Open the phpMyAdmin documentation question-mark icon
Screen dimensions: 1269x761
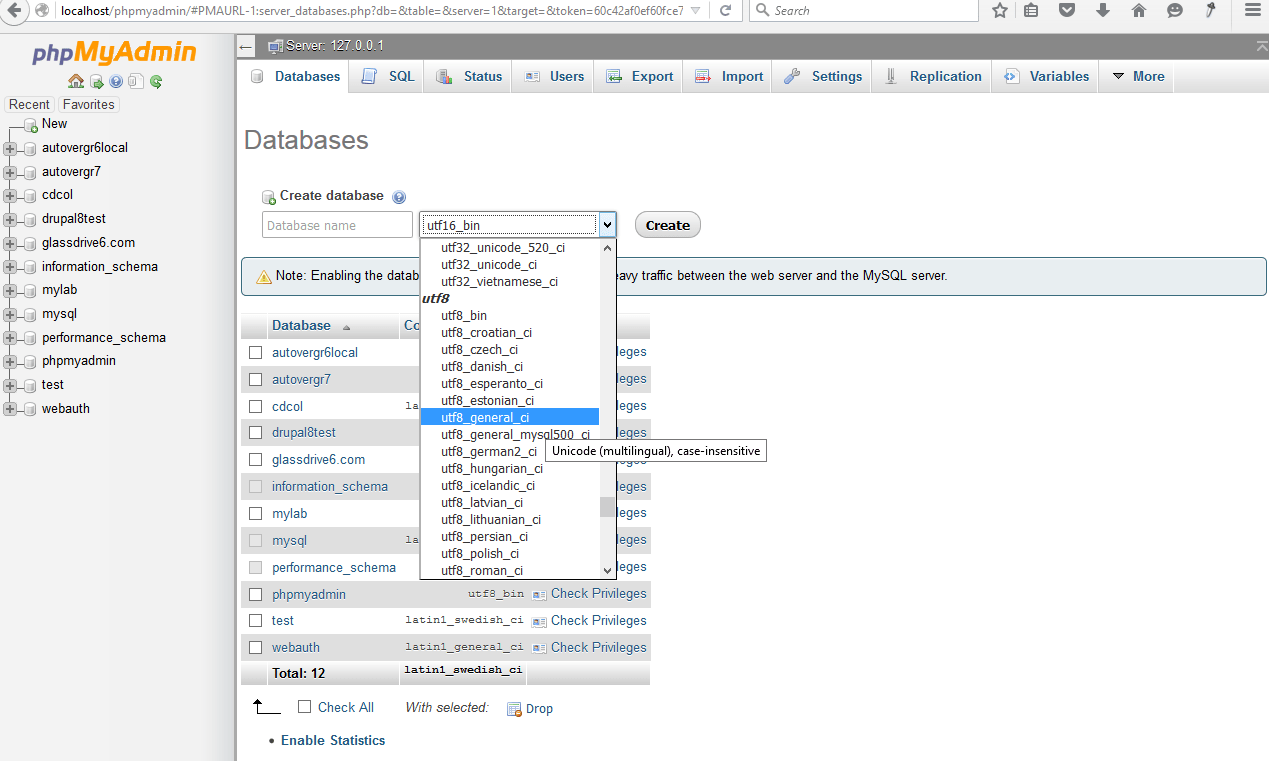(x=117, y=84)
